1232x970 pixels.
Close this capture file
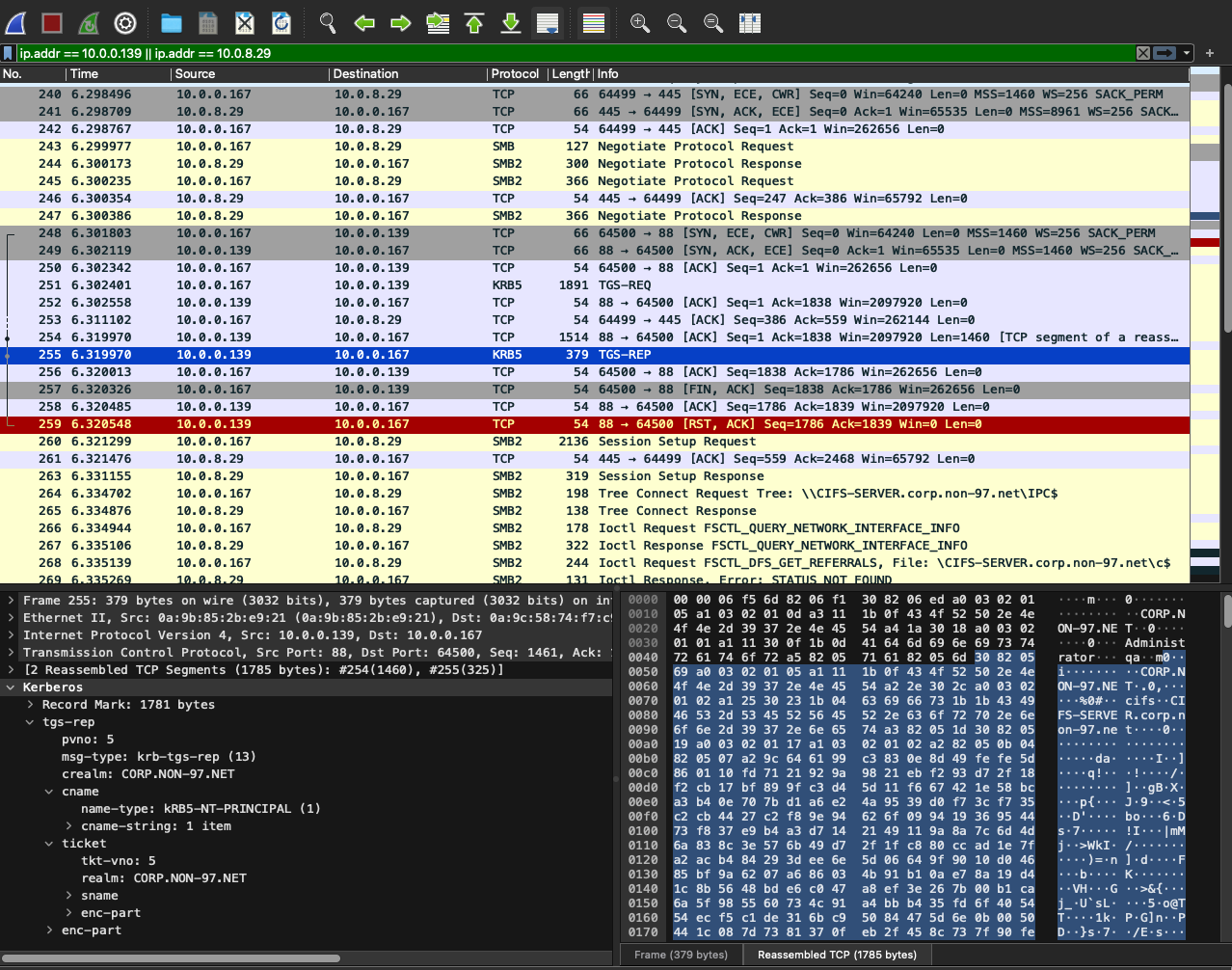(245, 22)
